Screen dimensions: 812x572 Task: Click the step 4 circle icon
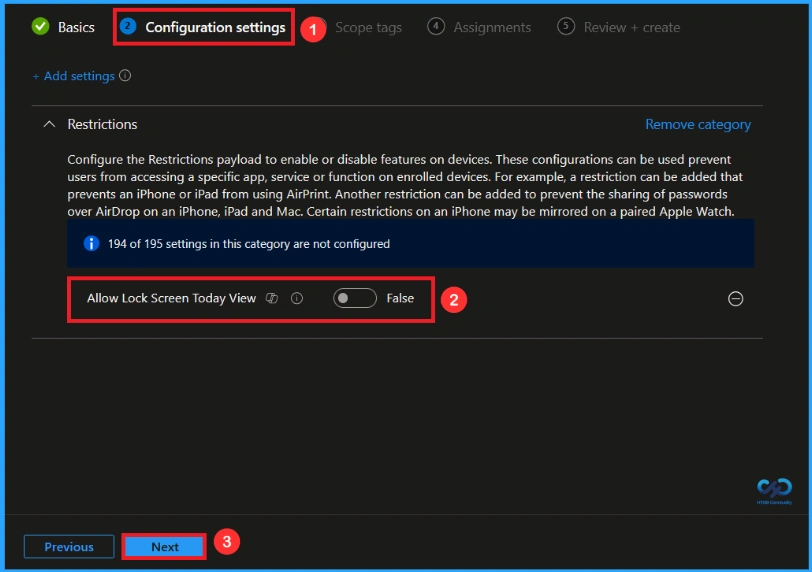[436, 26]
